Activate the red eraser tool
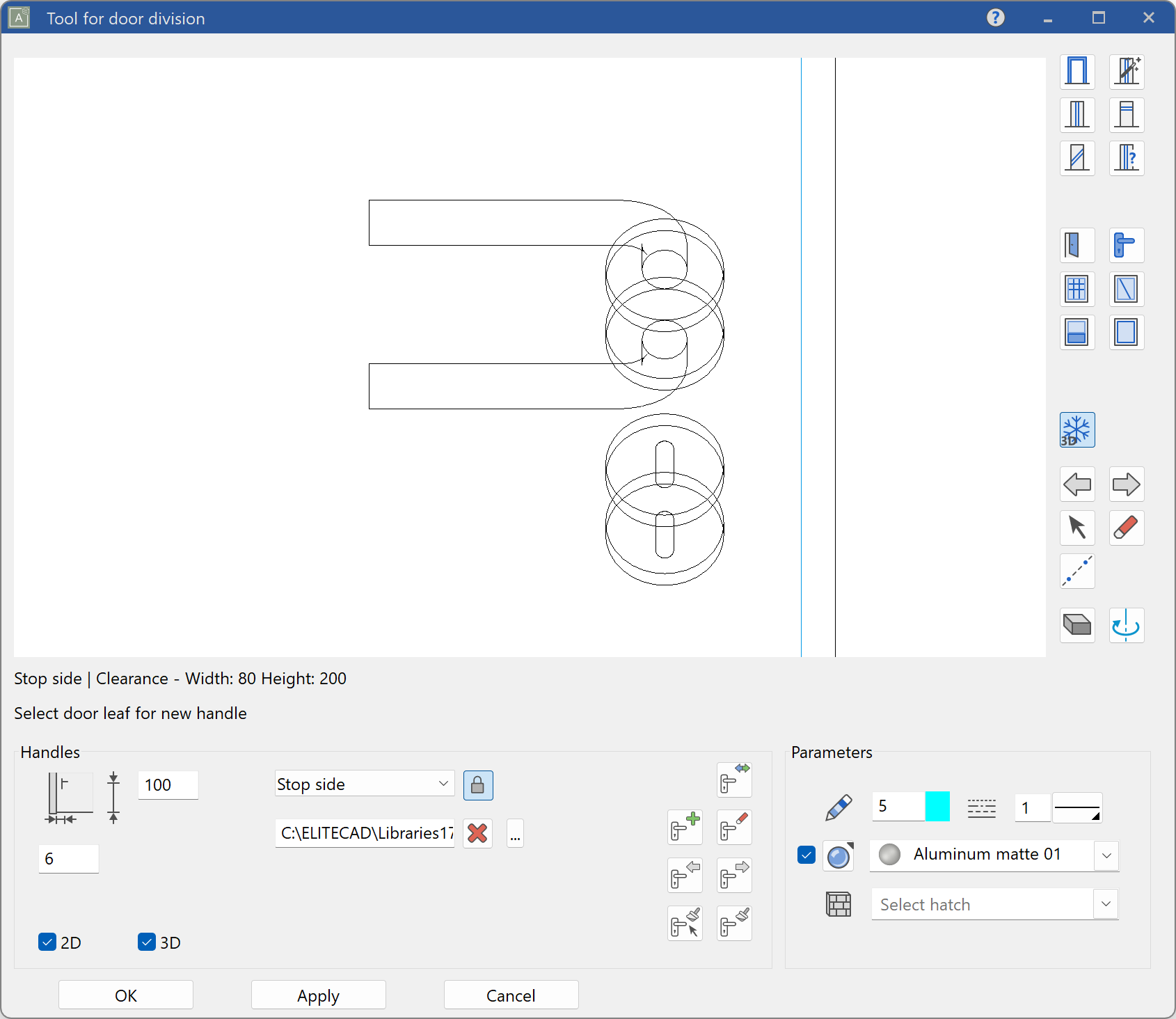This screenshot has width=1176, height=1019. pyautogui.click(x=1127, y=528)
